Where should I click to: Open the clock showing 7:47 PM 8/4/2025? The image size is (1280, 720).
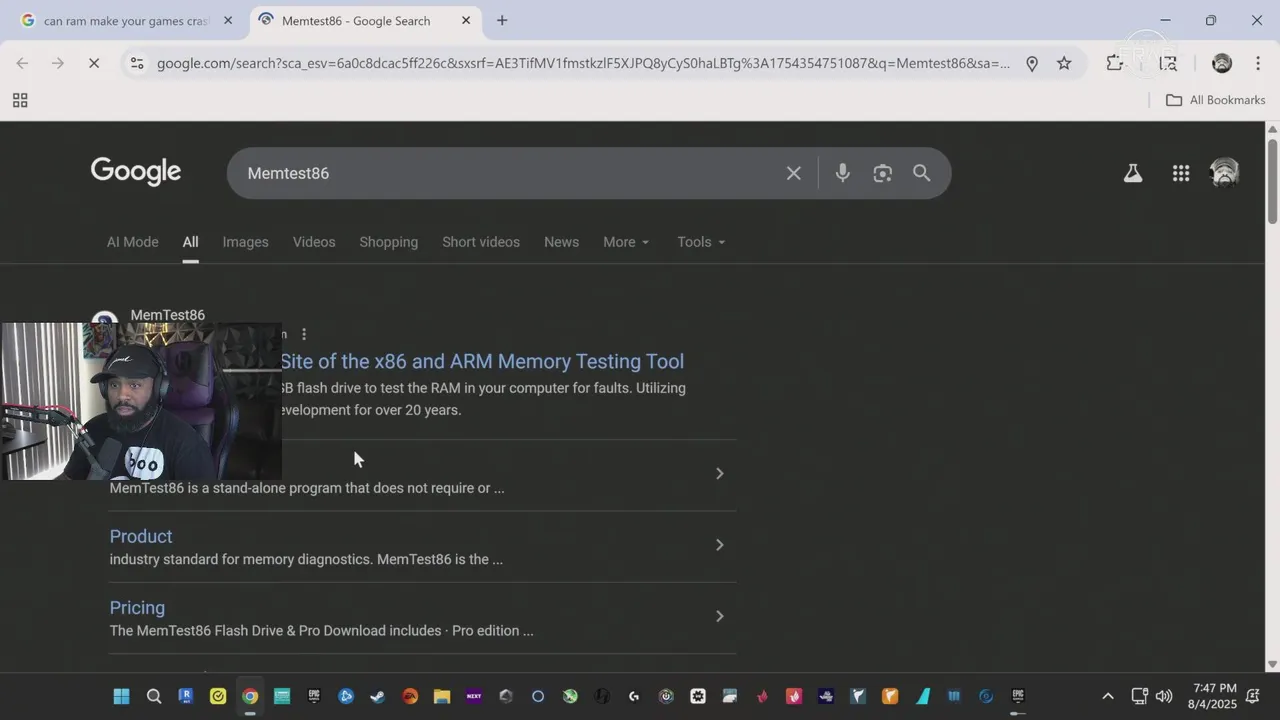tap(1212, 696)
